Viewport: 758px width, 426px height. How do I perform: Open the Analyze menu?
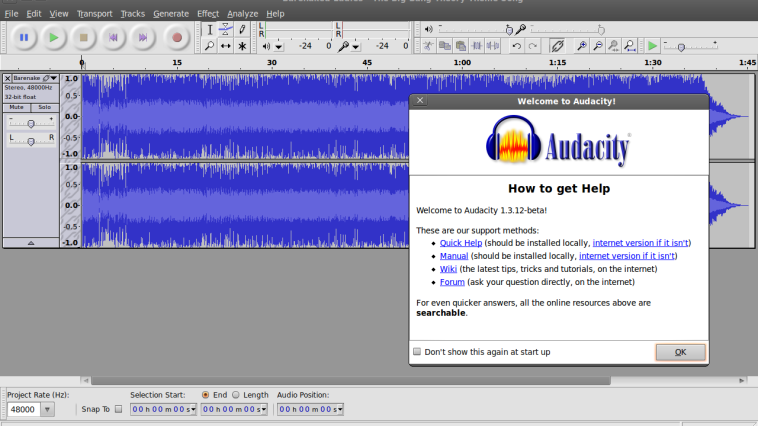pos(242,14)
